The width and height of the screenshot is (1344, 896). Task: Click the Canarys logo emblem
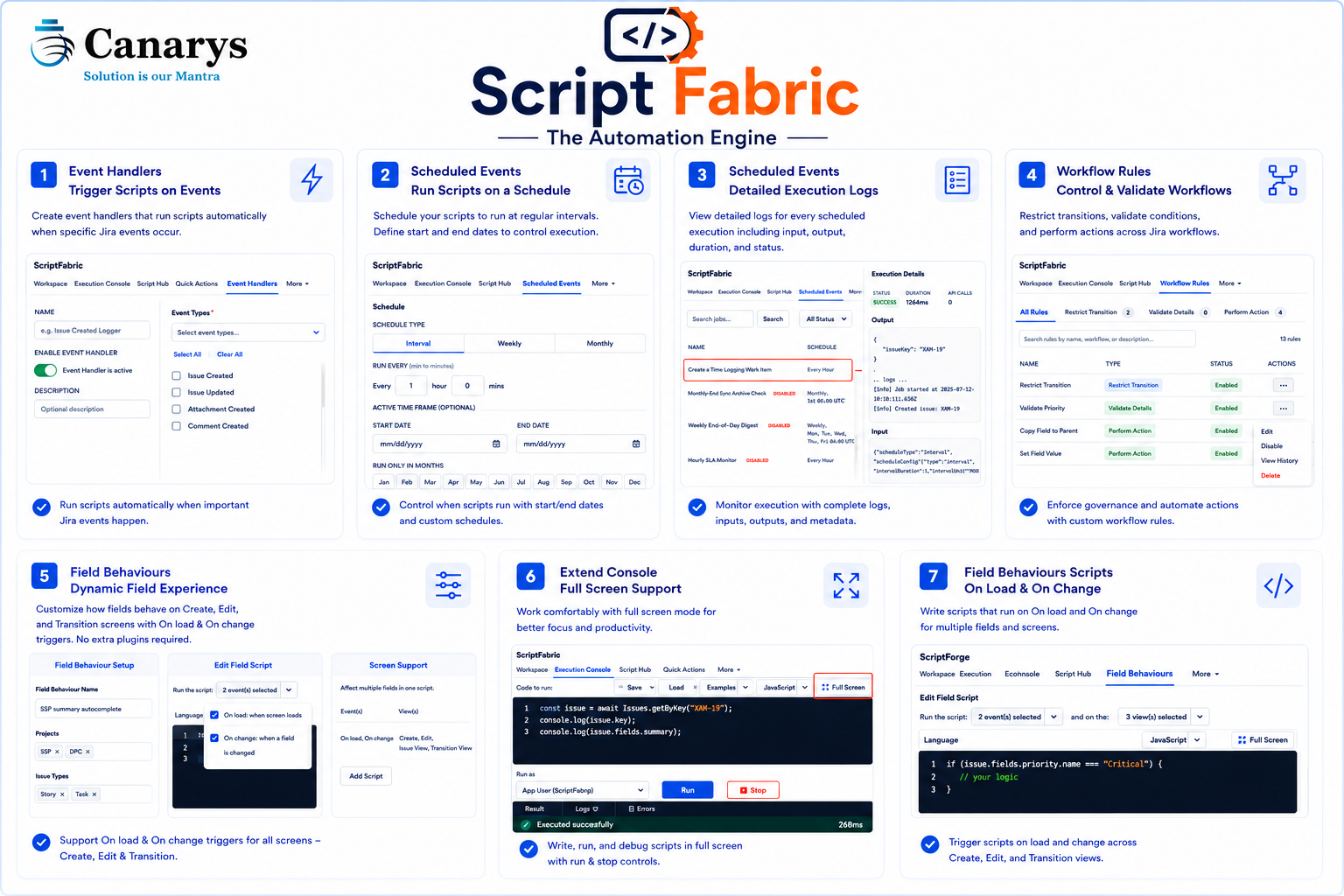(x=53, y=45)
